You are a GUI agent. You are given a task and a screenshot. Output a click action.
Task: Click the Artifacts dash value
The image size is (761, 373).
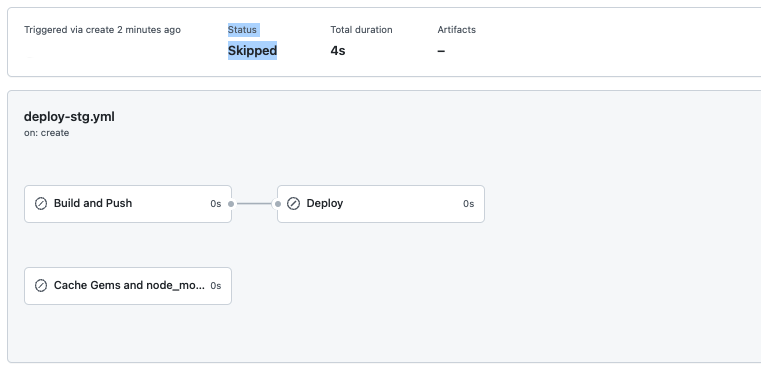click(441, 51)
